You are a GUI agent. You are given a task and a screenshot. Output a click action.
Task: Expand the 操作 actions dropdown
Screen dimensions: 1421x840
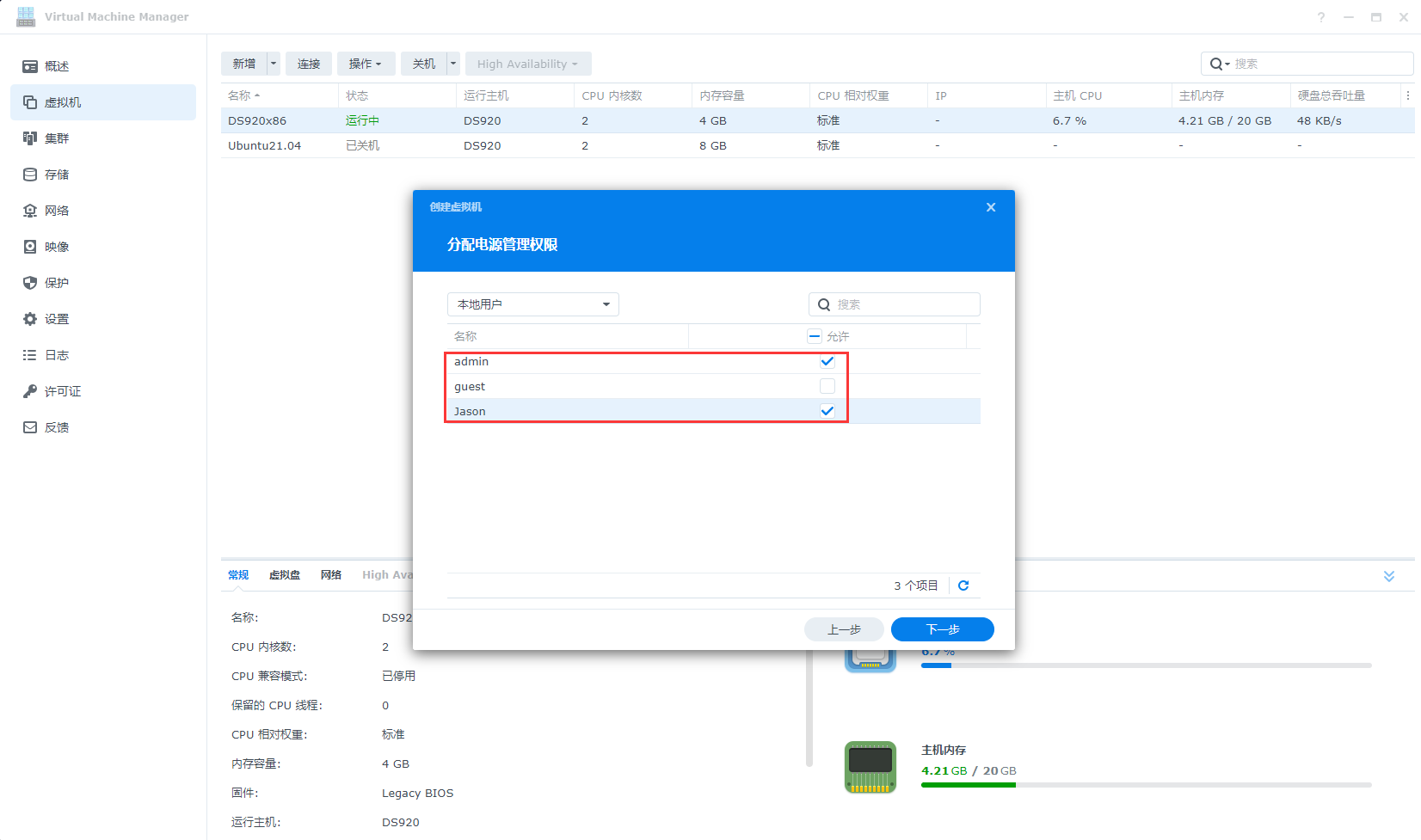366,64
